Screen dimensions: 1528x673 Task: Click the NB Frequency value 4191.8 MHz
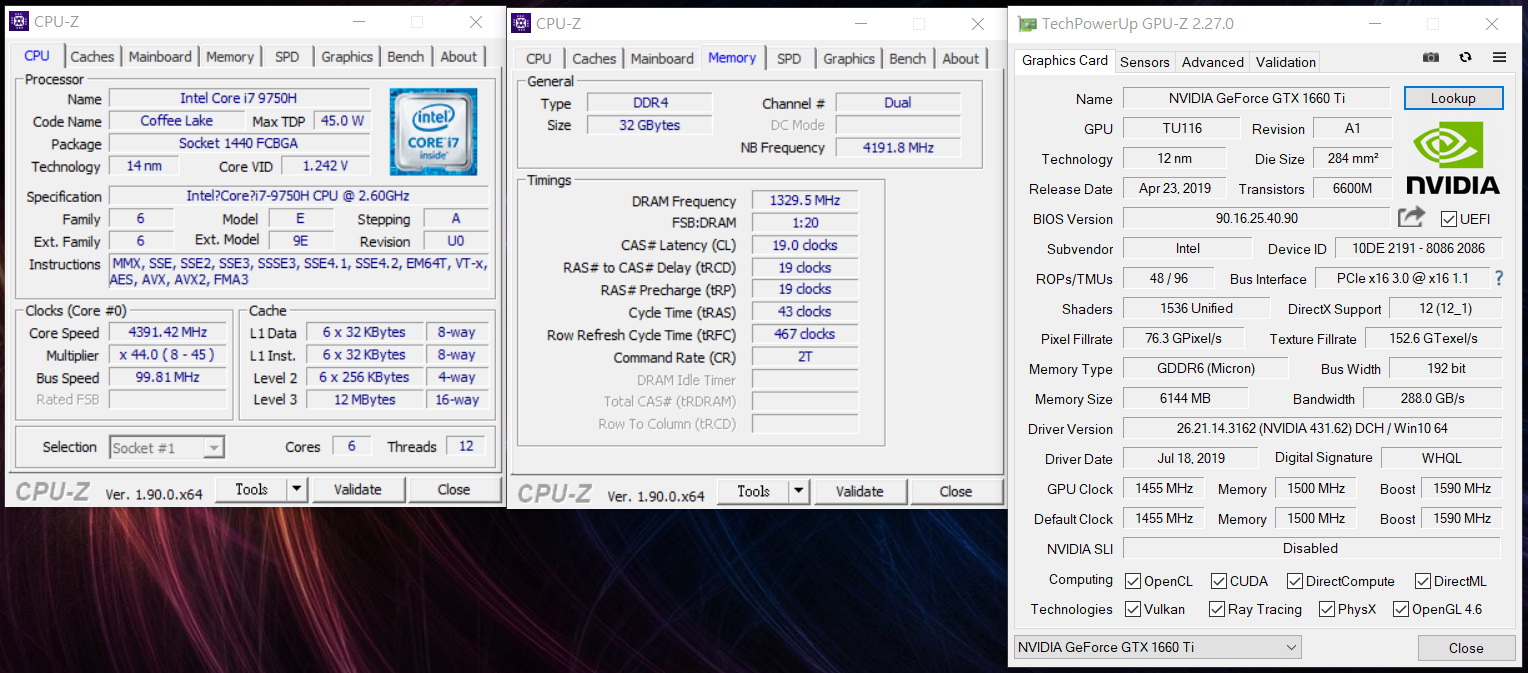(898, 147)
